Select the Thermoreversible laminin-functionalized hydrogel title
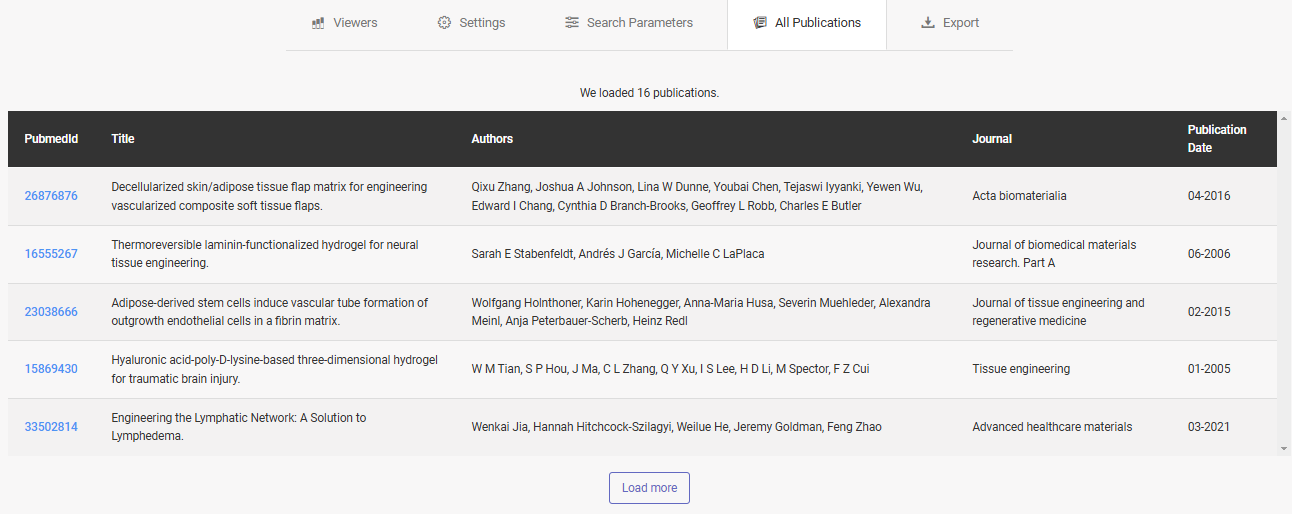This screenshot has height=514, width=1292. 265,254
